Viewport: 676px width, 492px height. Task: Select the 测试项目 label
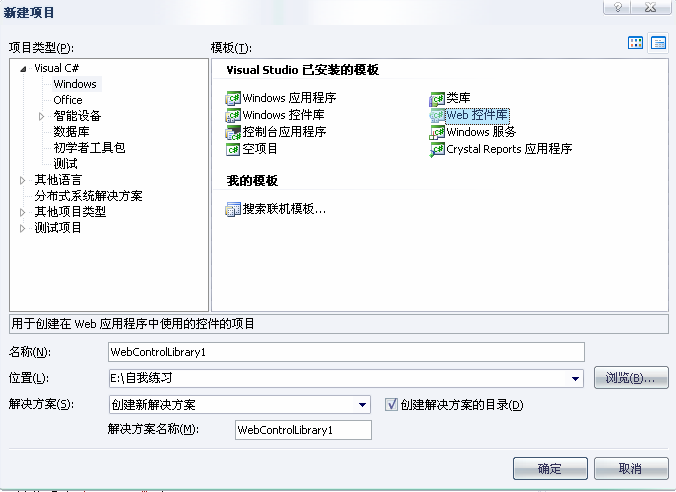pos(58,228)
